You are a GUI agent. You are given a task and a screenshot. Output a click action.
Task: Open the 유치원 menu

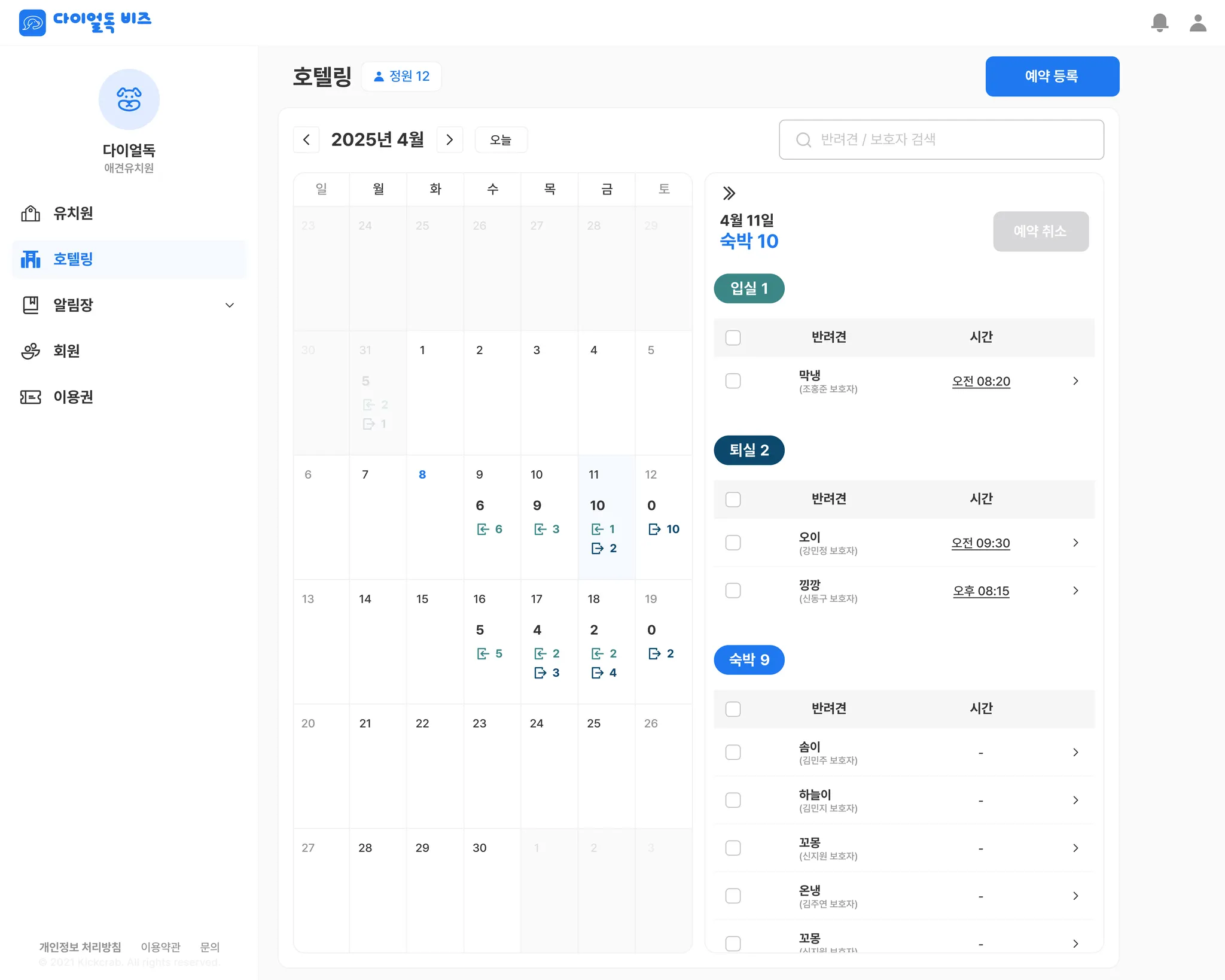[73, 213]
